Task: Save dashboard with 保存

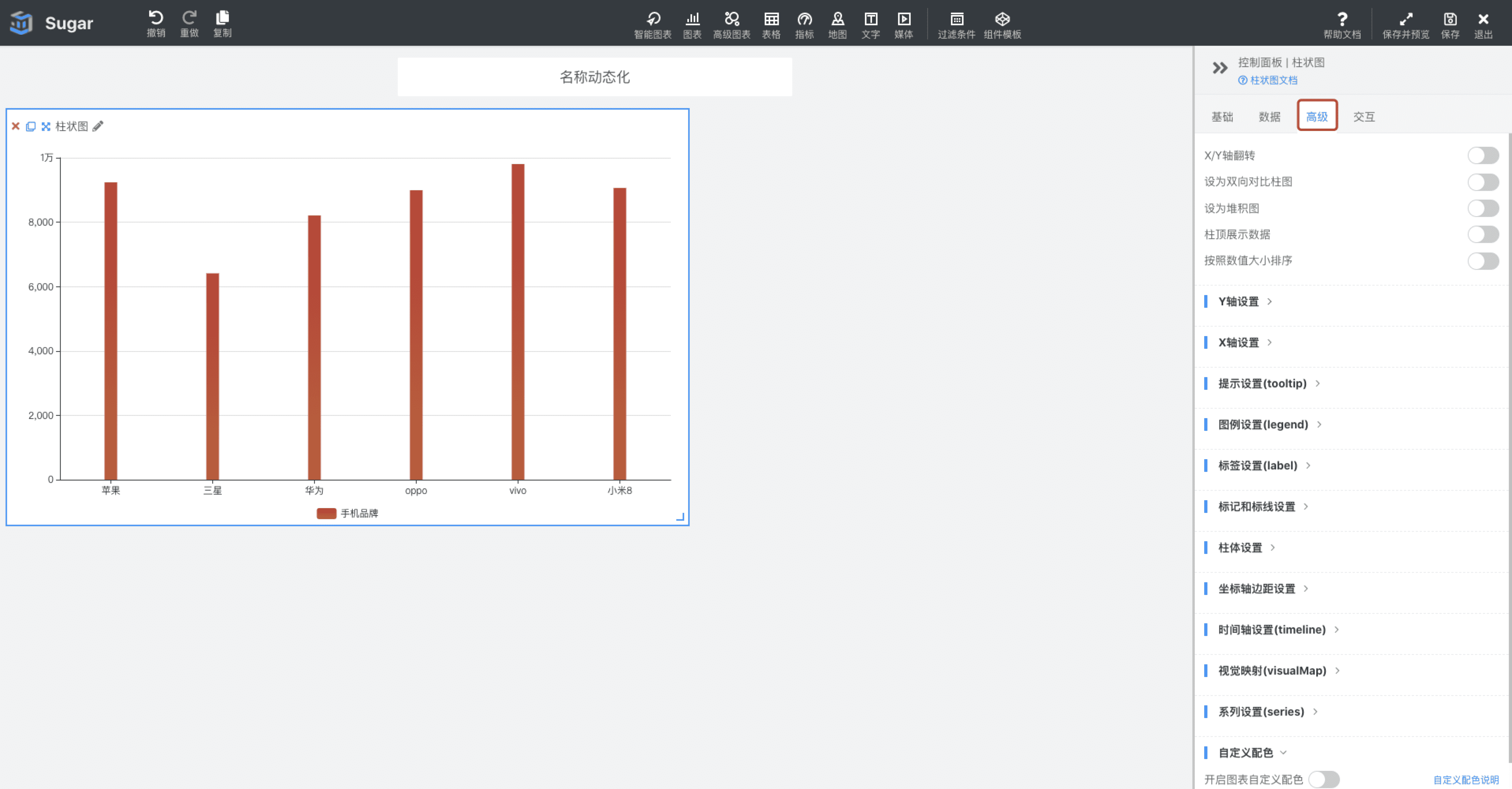Action: (x=1450, y=25)
